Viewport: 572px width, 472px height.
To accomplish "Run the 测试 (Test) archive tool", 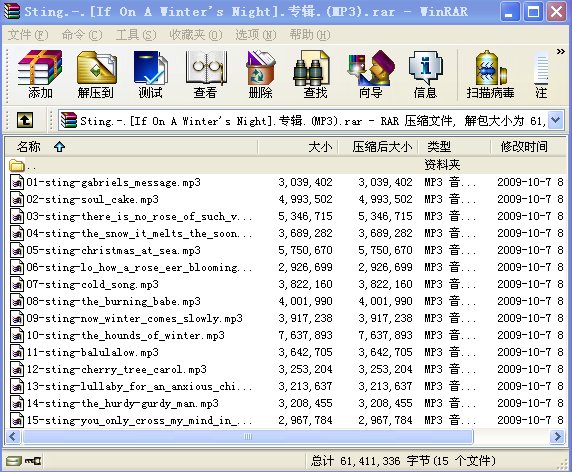I will pyautogui.click(x=150, y=74).
